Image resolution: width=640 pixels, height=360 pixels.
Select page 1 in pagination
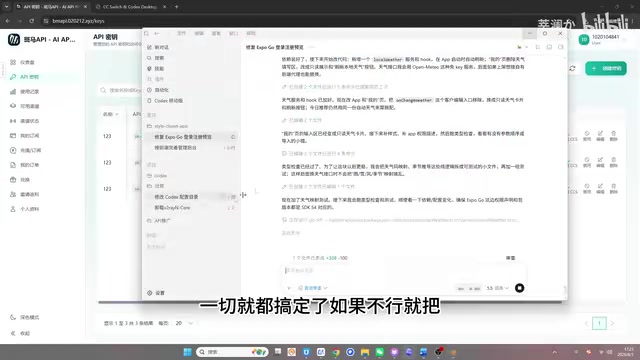[599, 323]
